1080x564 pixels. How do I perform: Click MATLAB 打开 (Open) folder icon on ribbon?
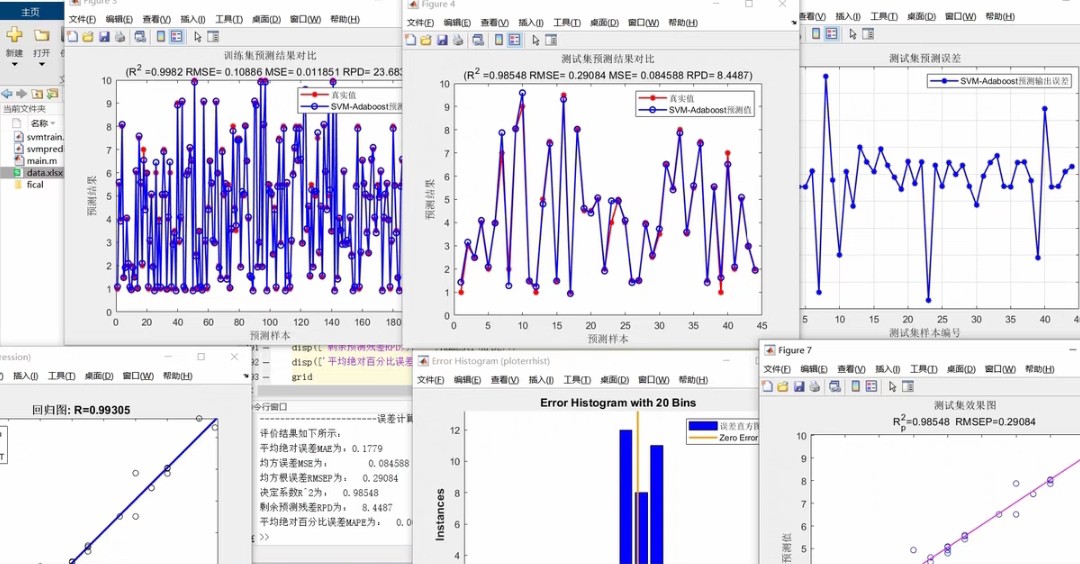click(41, 34)
